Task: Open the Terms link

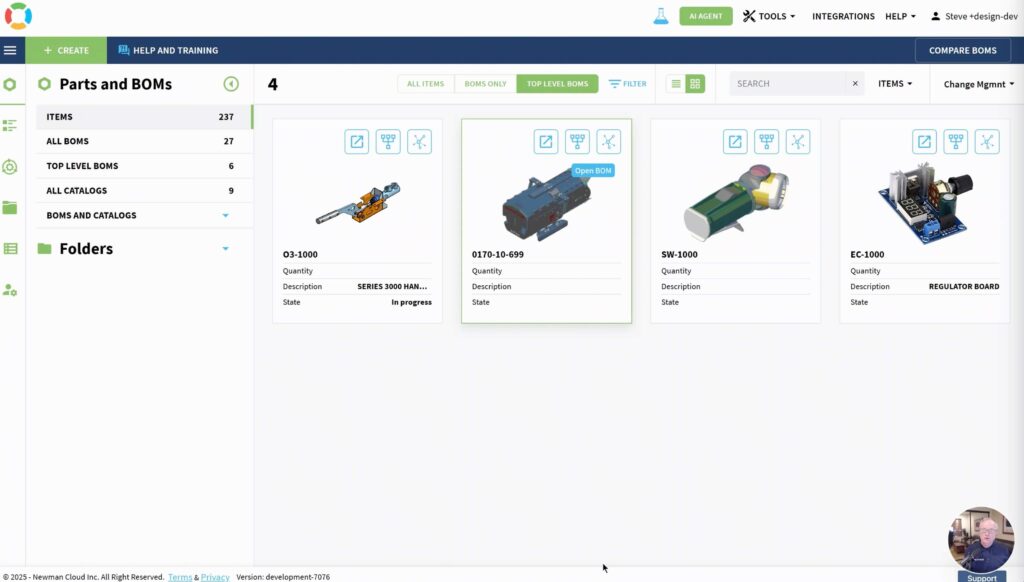Action: (180, 577)
